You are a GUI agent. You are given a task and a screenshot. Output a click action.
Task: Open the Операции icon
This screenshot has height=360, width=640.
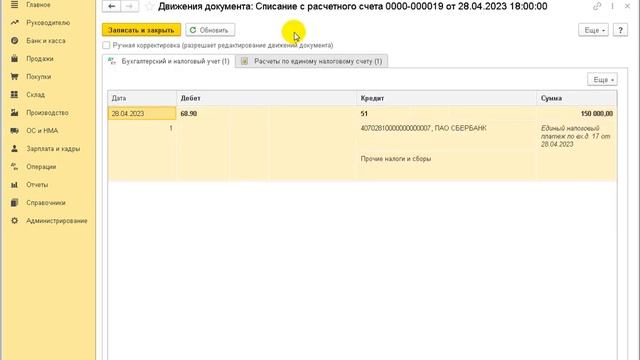14,167
